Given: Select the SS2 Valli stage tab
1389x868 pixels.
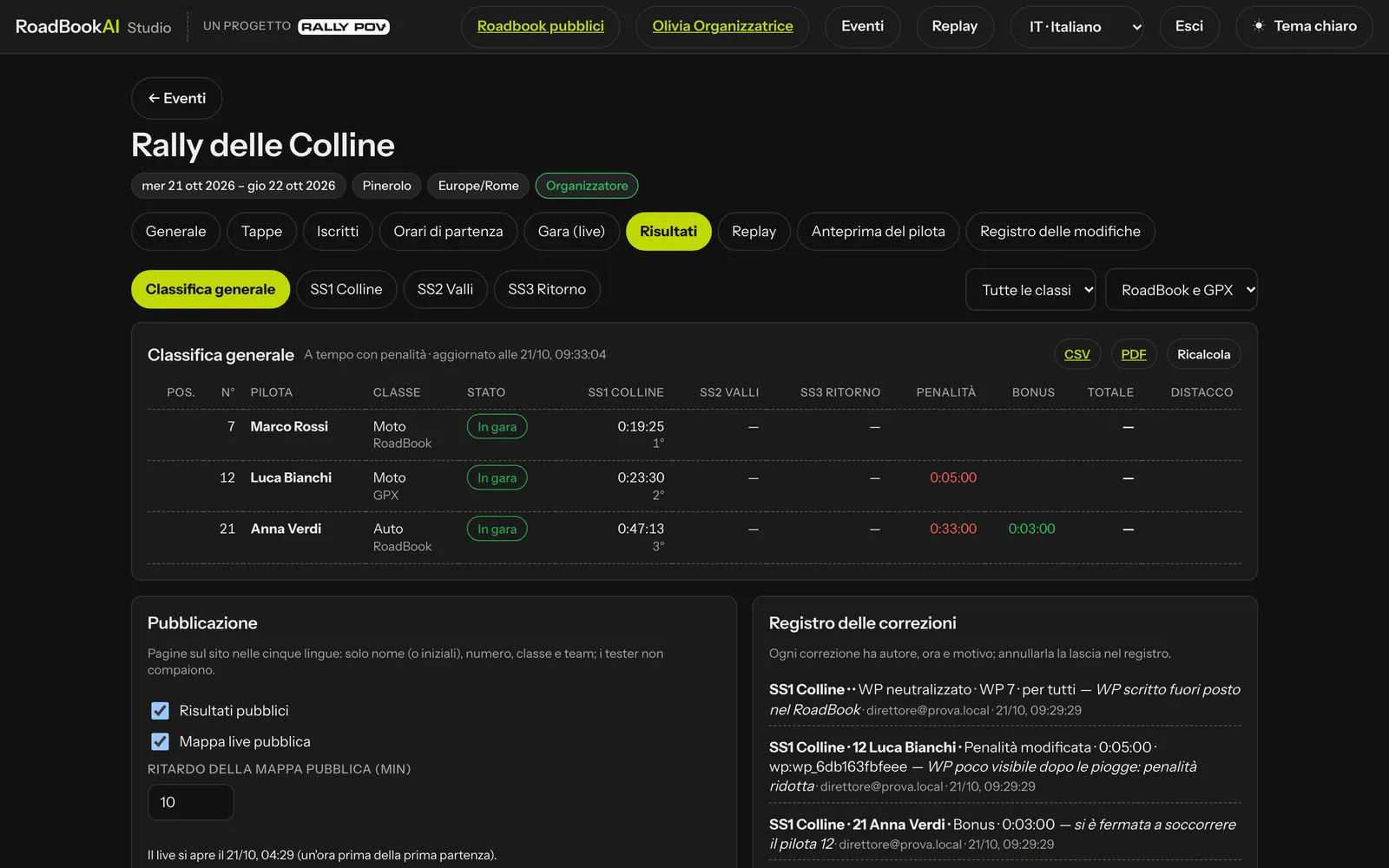Looking at the screenshot, I should [x=445, y=289].
